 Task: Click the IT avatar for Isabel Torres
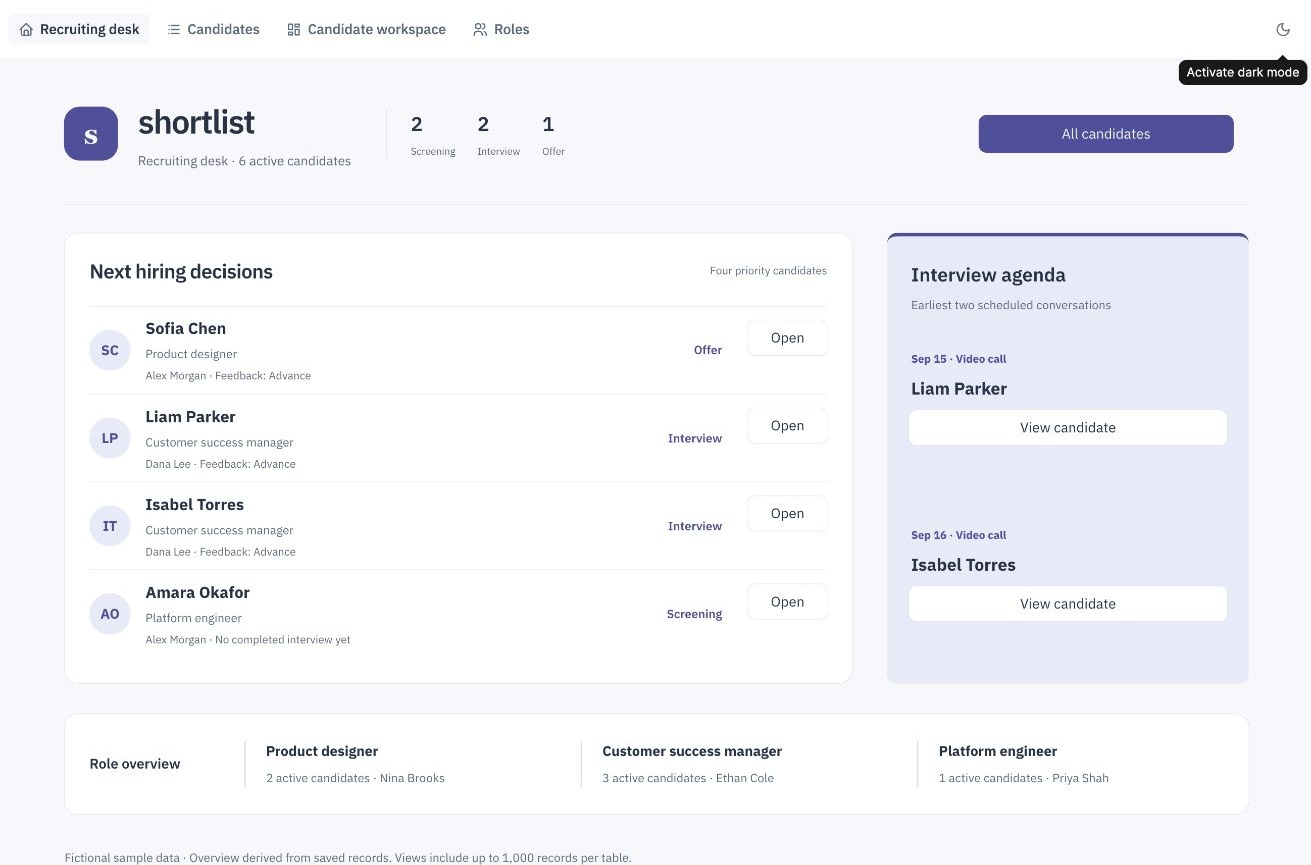(110, 526)
